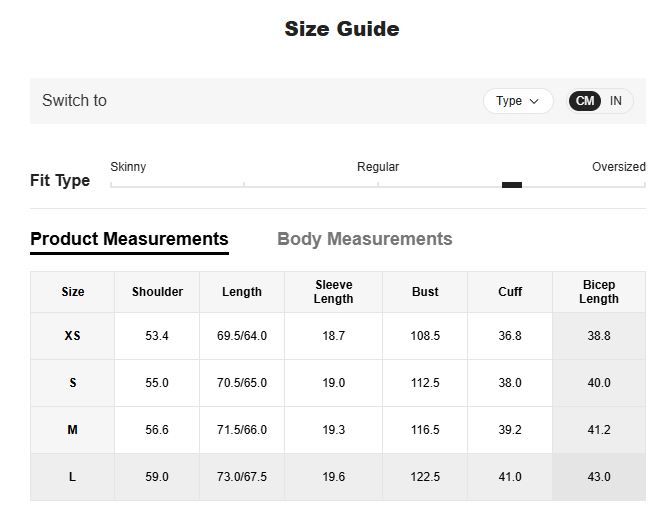Click the Size Guide heading
This screenshot has width=672, height=513.
pos(341,29)
